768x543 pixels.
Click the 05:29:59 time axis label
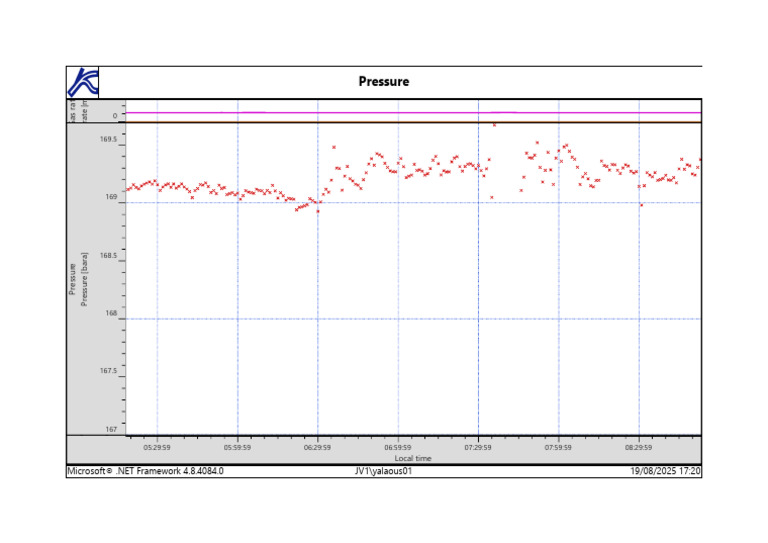pos(157,448)
